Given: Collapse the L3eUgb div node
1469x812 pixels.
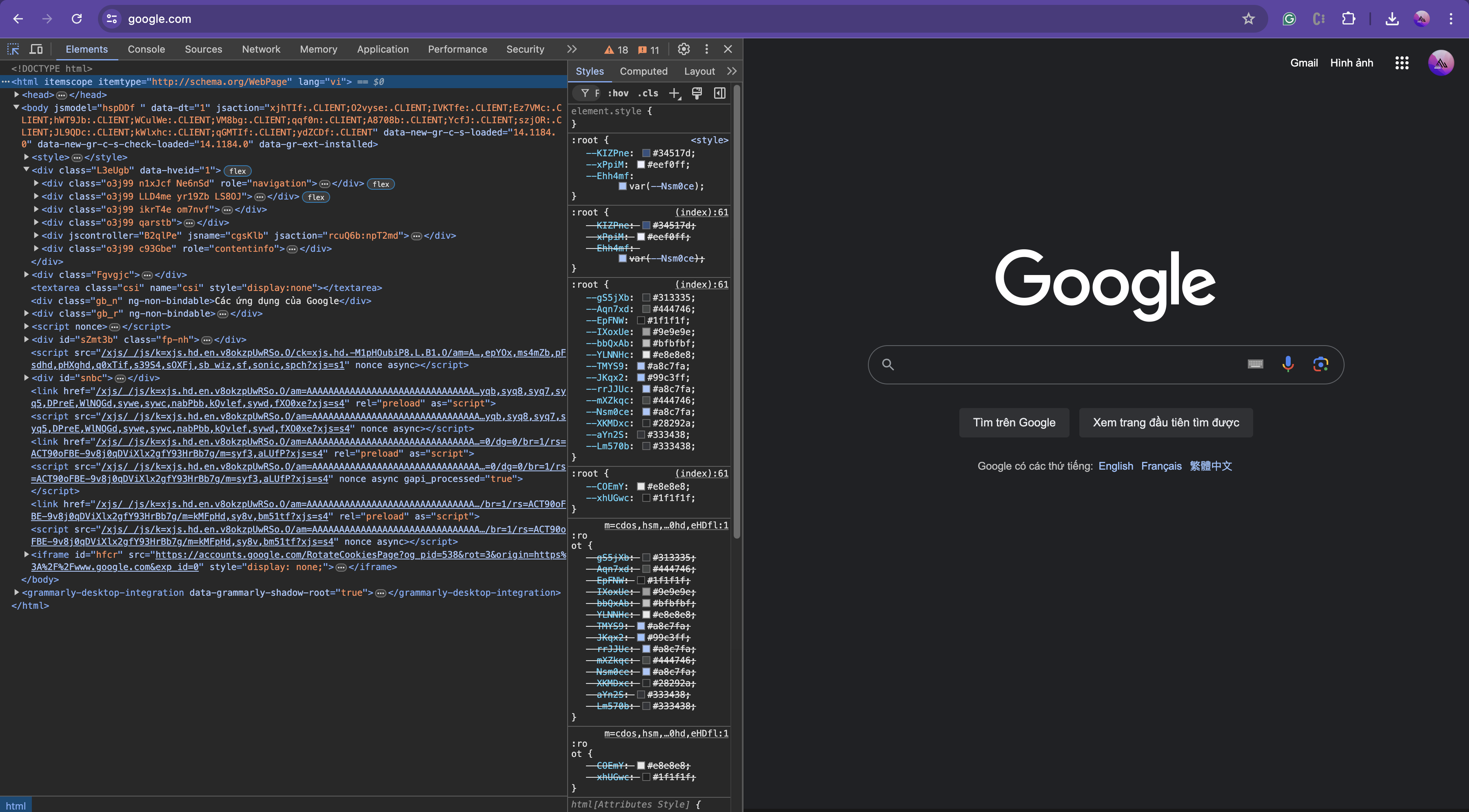Looking at the screenshot, I should tap(26, 169).
